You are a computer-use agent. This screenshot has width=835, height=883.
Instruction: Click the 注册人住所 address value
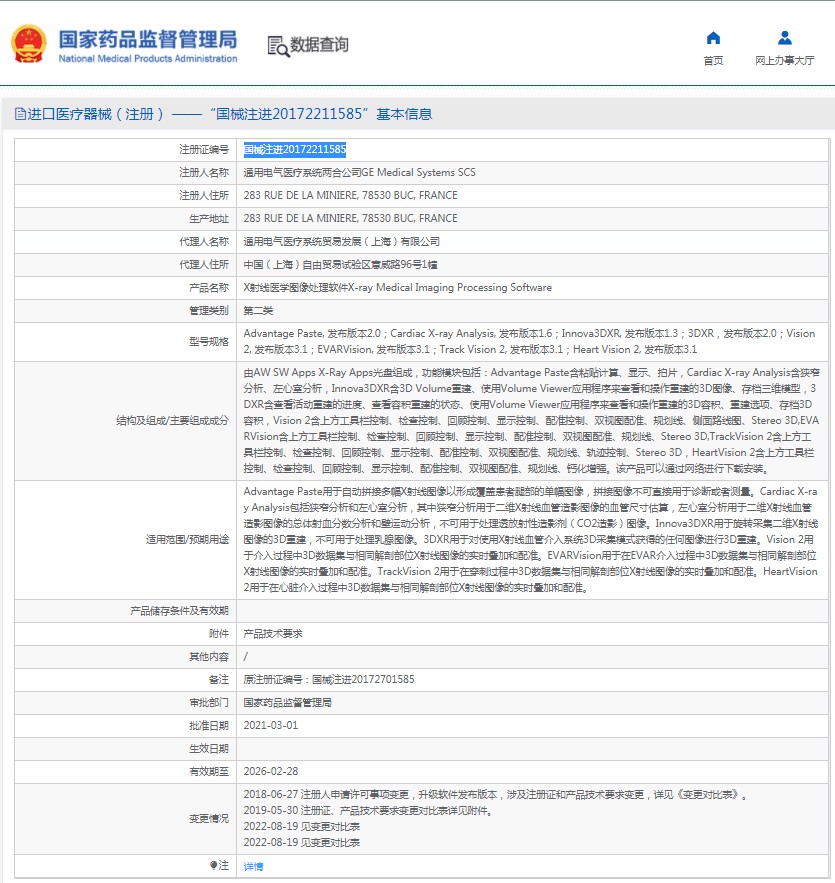click(350, 195)
